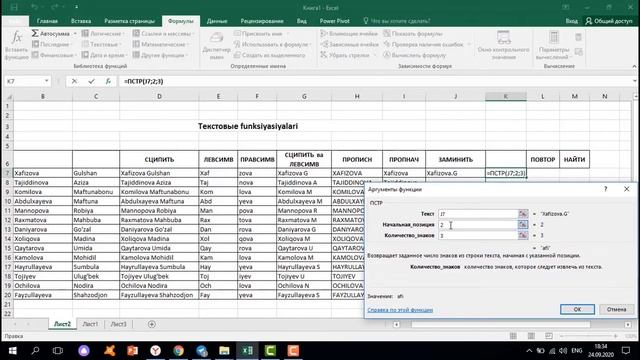Click Error Checking (Проверка наличия ошибок)
The height and width of the screenshot is (360, 640).
427,44
